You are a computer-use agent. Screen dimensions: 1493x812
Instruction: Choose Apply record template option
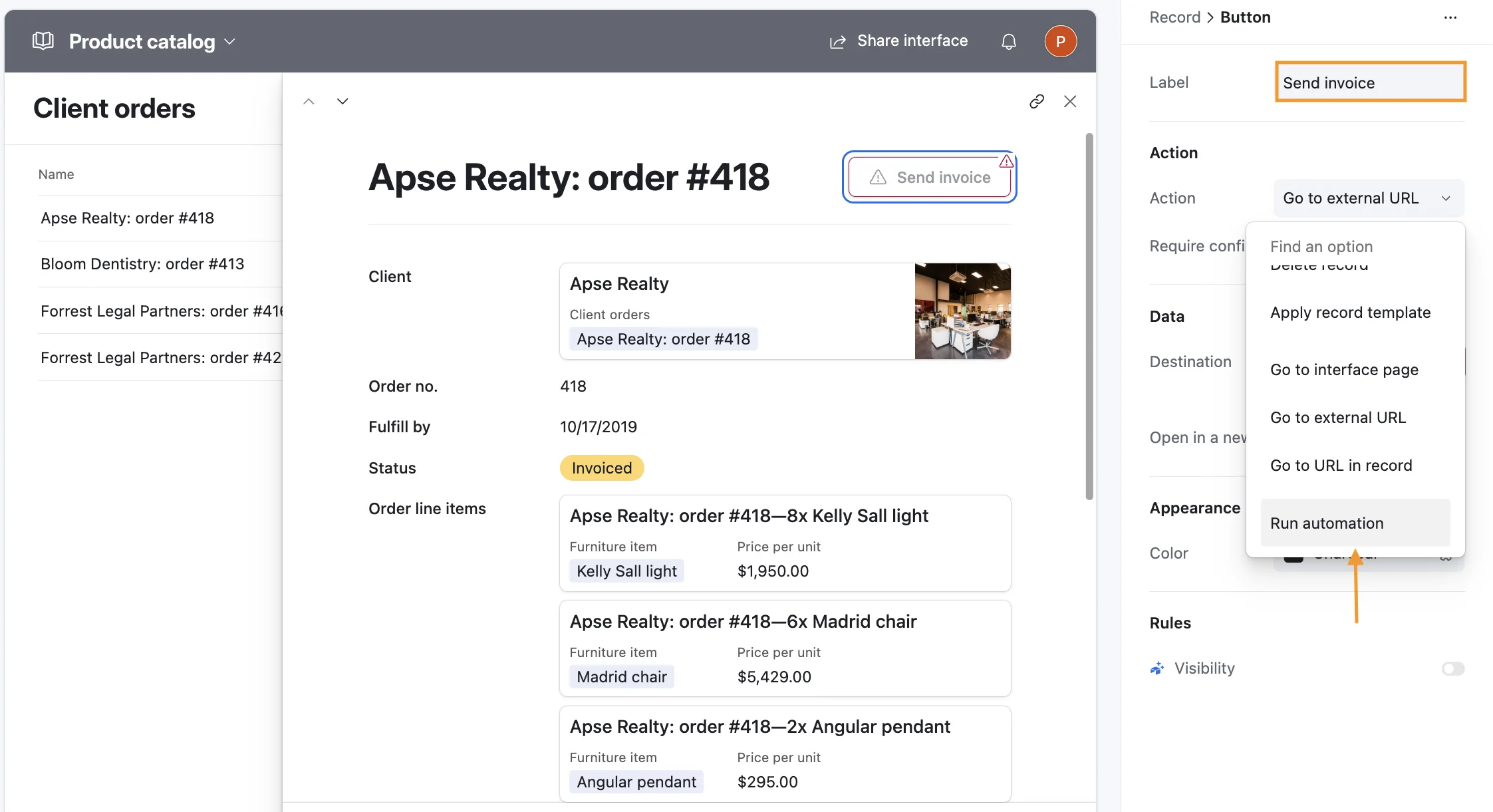(x=1351, y=312)
